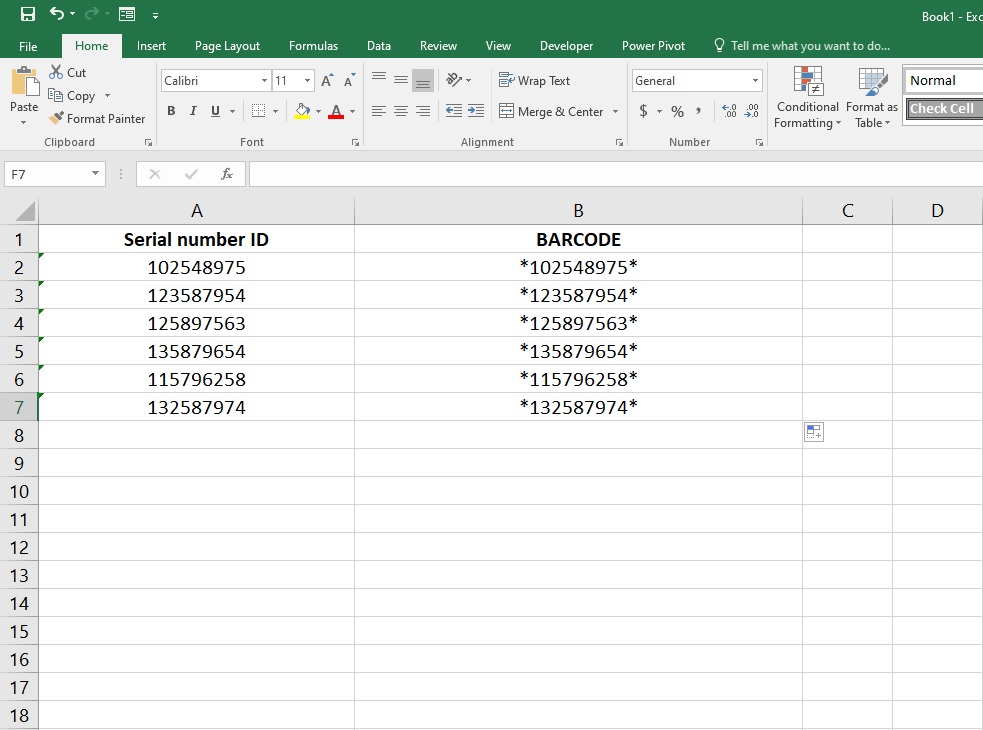The image size is (983, 730).
Task: Open the Font name dropdown
Action: click(x=262, y=80)
